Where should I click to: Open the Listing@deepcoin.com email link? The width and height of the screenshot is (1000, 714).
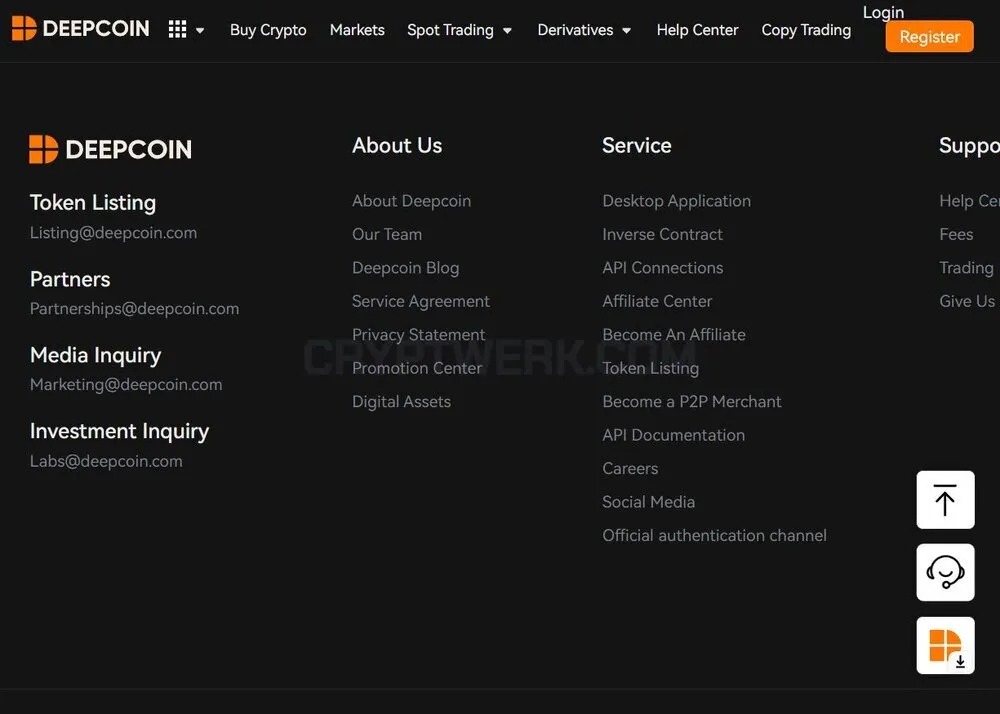(114, 233)
